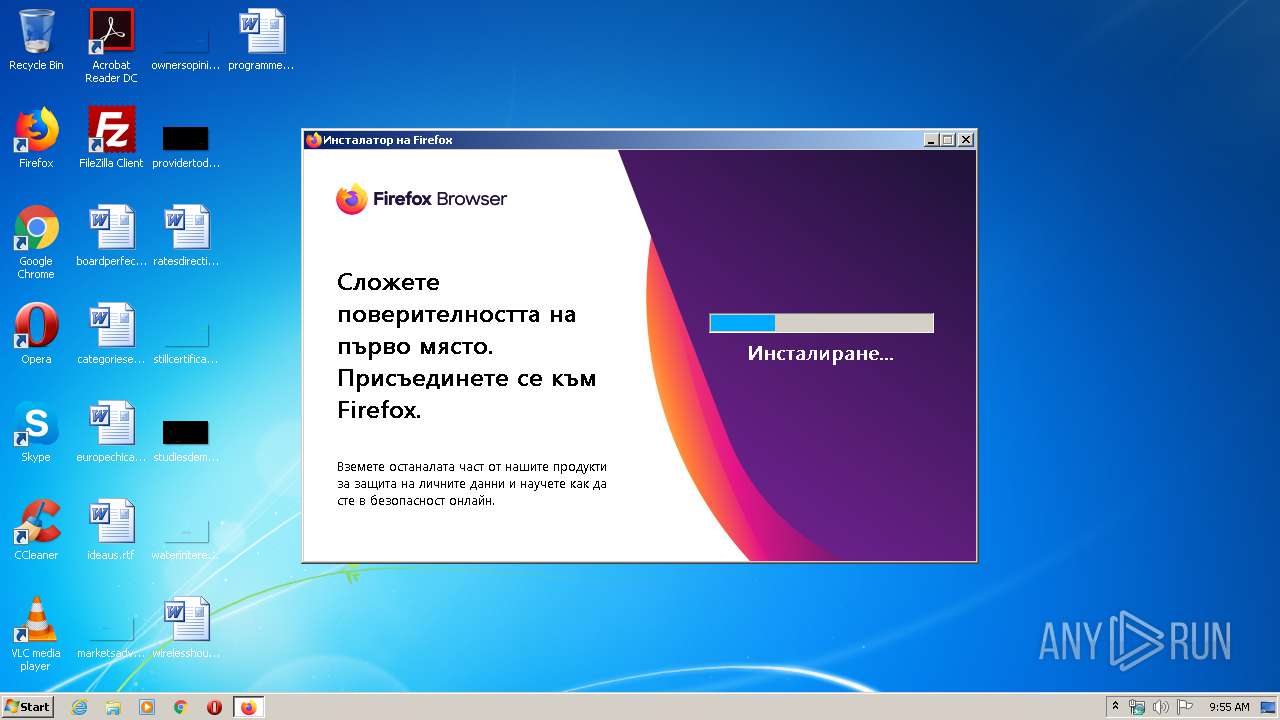This screenshot has width=1280, height=720.
Task: Launch Google Chrome desktop shortcut
Action: [x=36, y=242]
